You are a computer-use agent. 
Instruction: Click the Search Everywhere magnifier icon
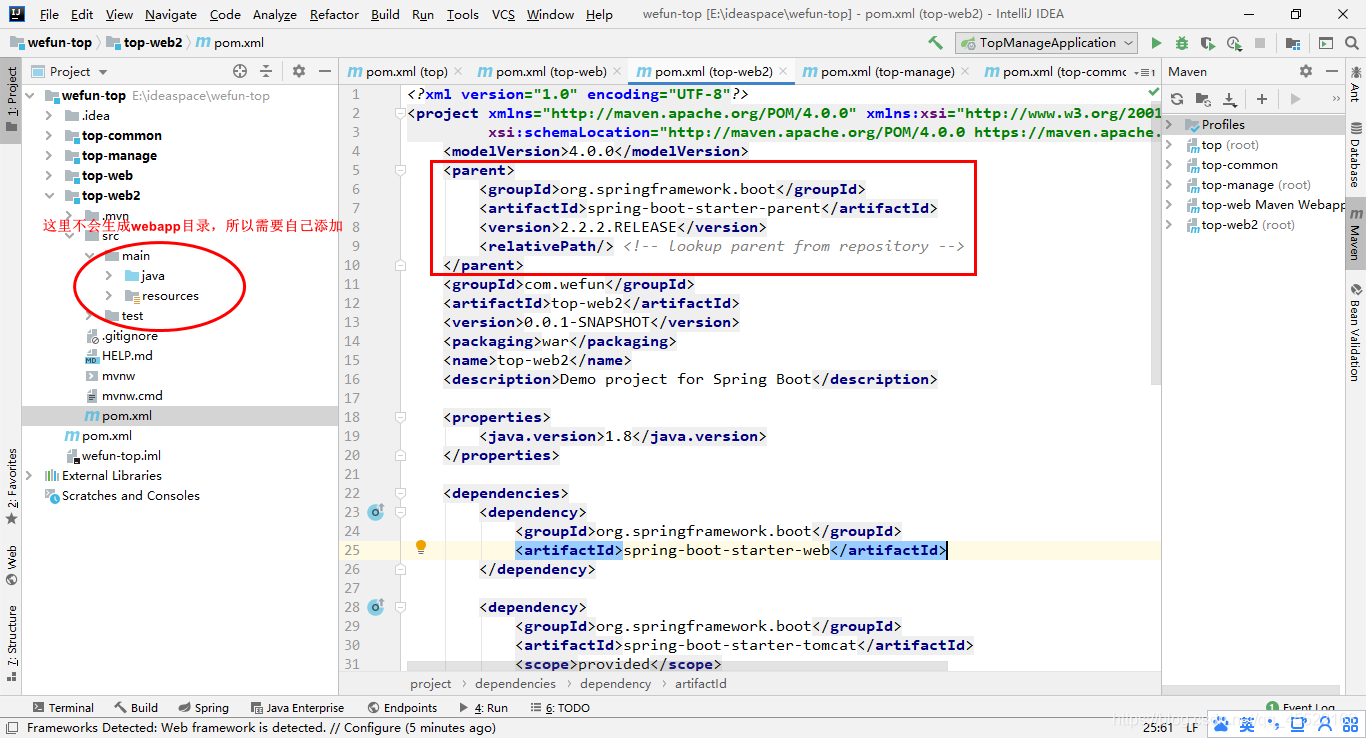(x=1352, y=43)
